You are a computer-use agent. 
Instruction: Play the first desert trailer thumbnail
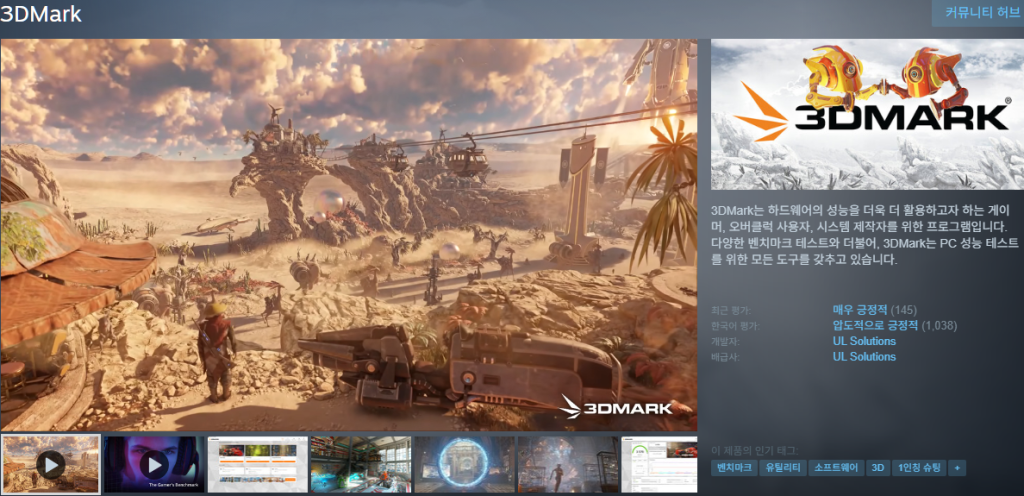pos(51,464)
